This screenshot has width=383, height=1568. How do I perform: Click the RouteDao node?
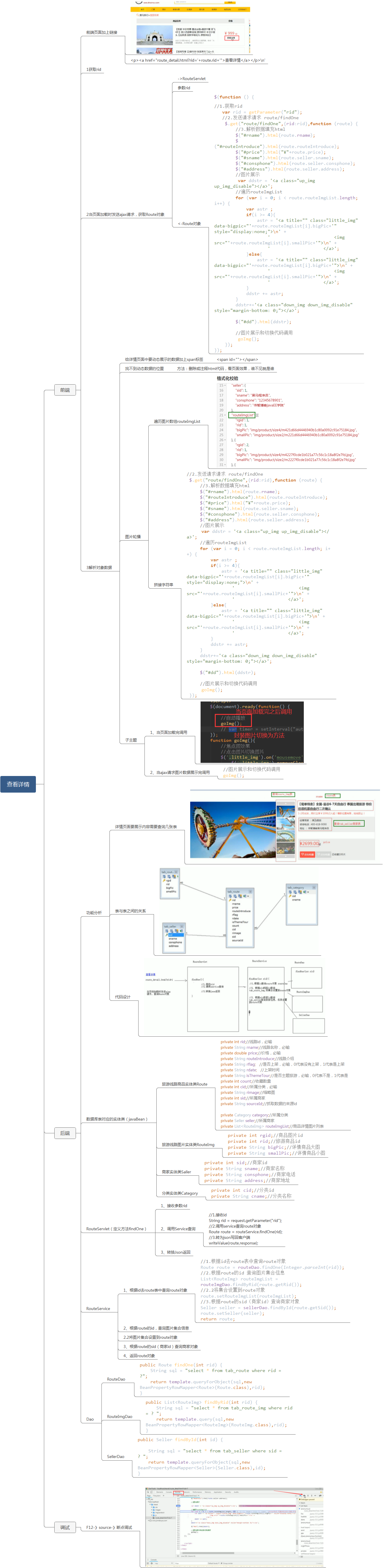point(116,1379)
